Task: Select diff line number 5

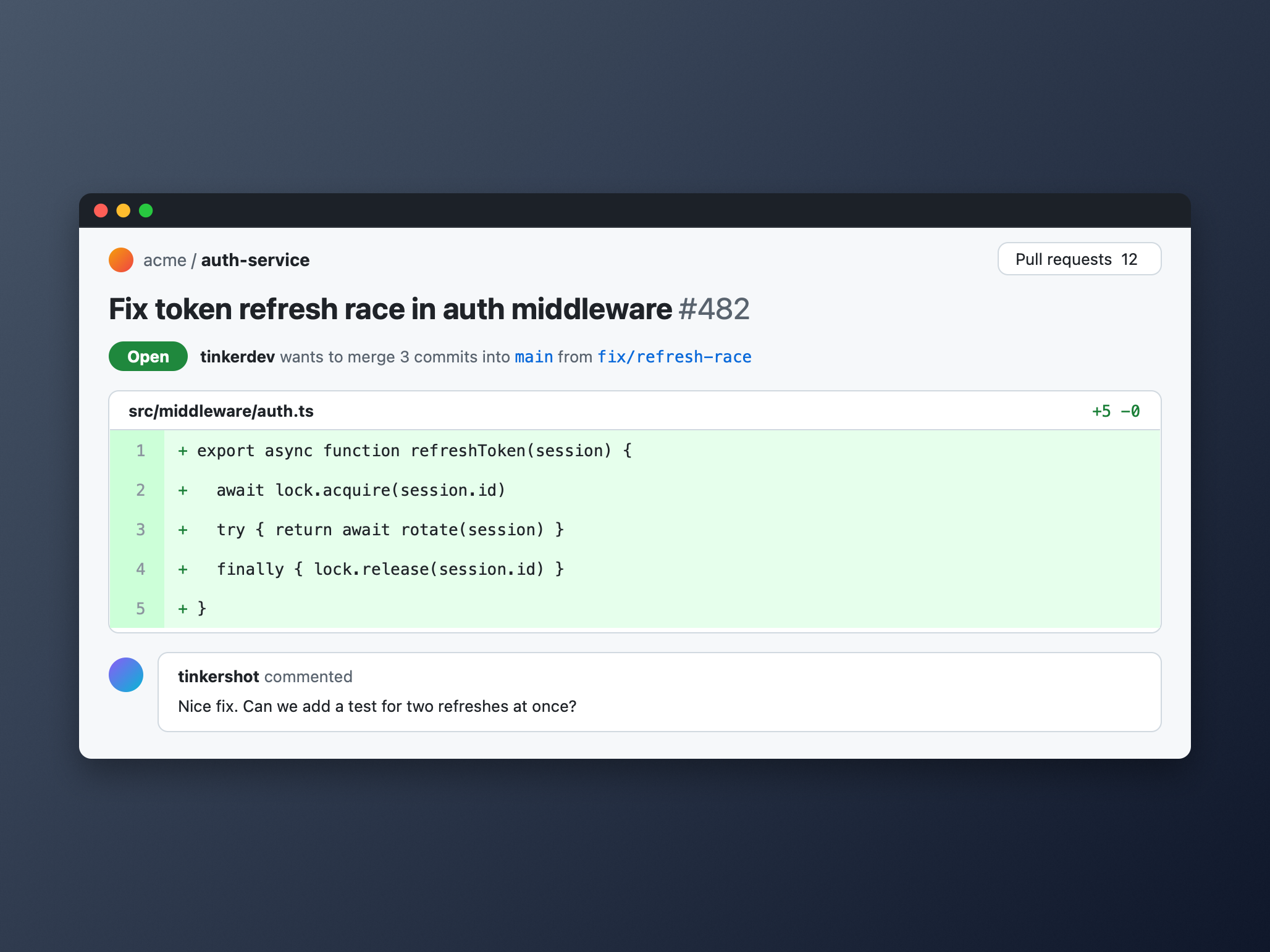Action: pos(140,609)
